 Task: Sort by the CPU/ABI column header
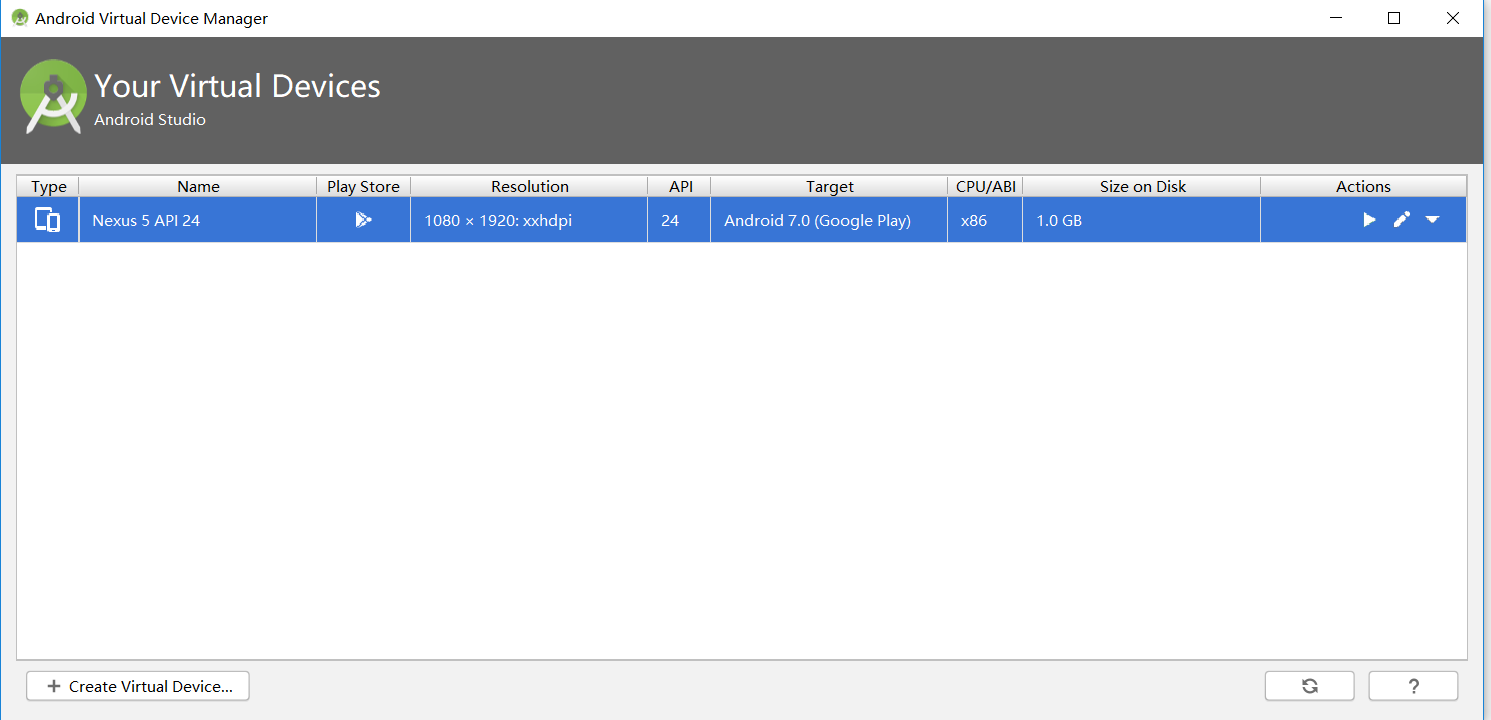coord(985,186)
